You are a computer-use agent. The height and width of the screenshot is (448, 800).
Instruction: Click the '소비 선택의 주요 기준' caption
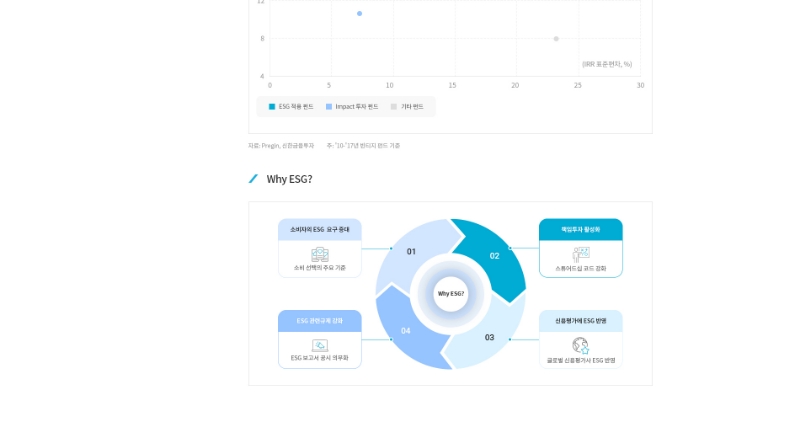(x=320, y=268)
